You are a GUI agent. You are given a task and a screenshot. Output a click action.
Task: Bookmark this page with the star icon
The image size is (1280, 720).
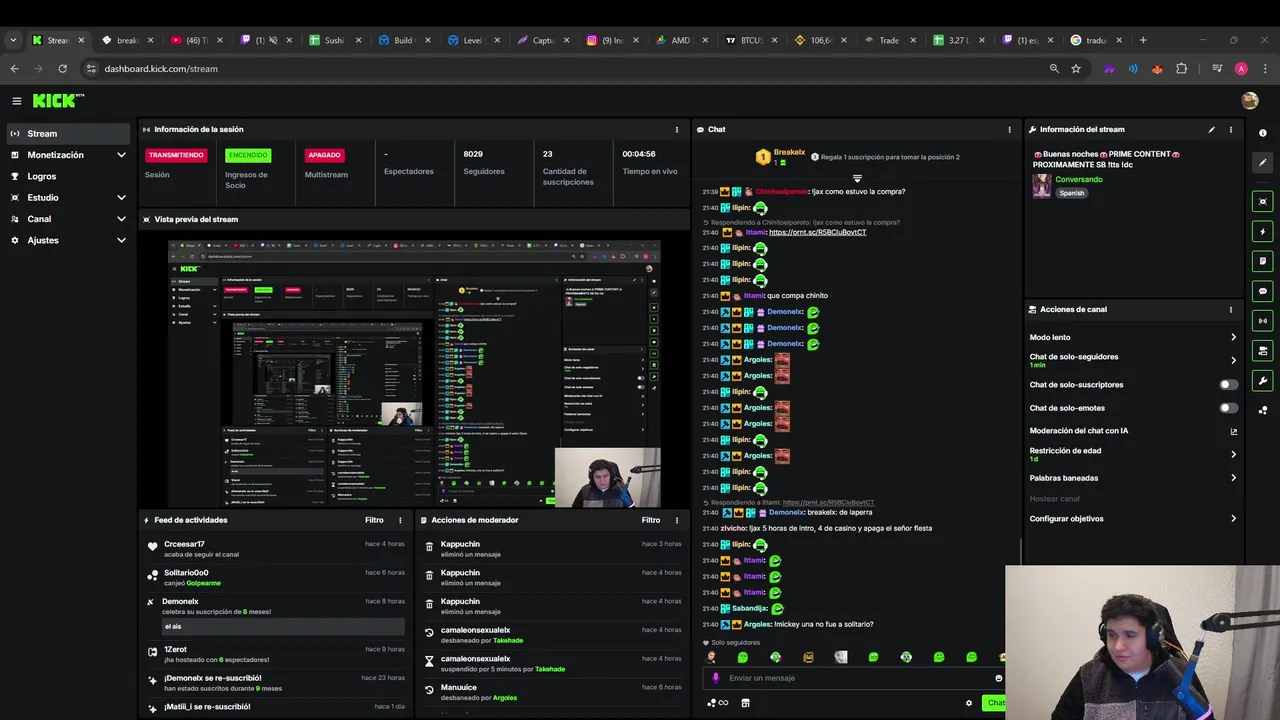(1076, 69)
